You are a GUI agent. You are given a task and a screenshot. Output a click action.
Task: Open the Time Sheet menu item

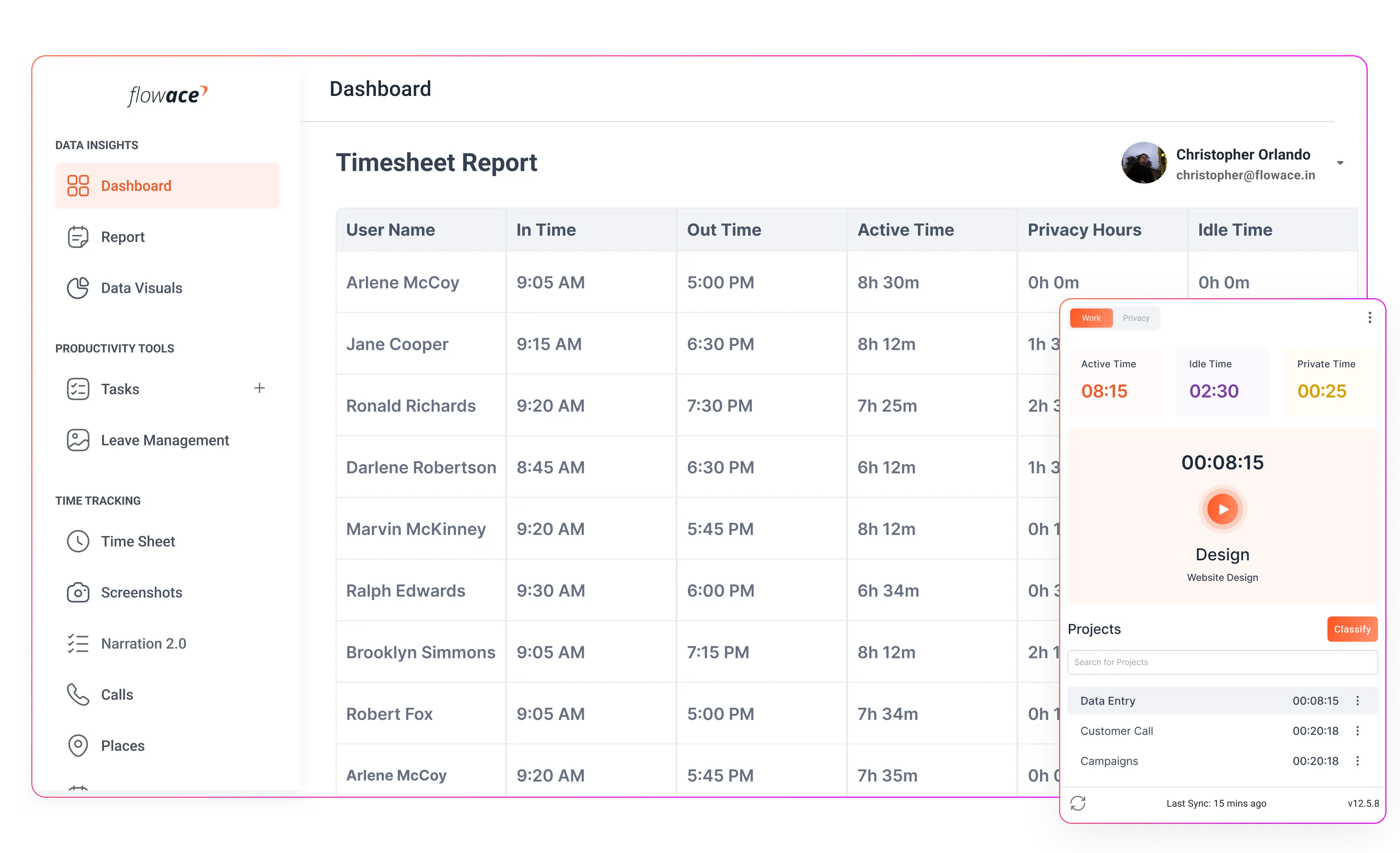click(x=138, y=542)
